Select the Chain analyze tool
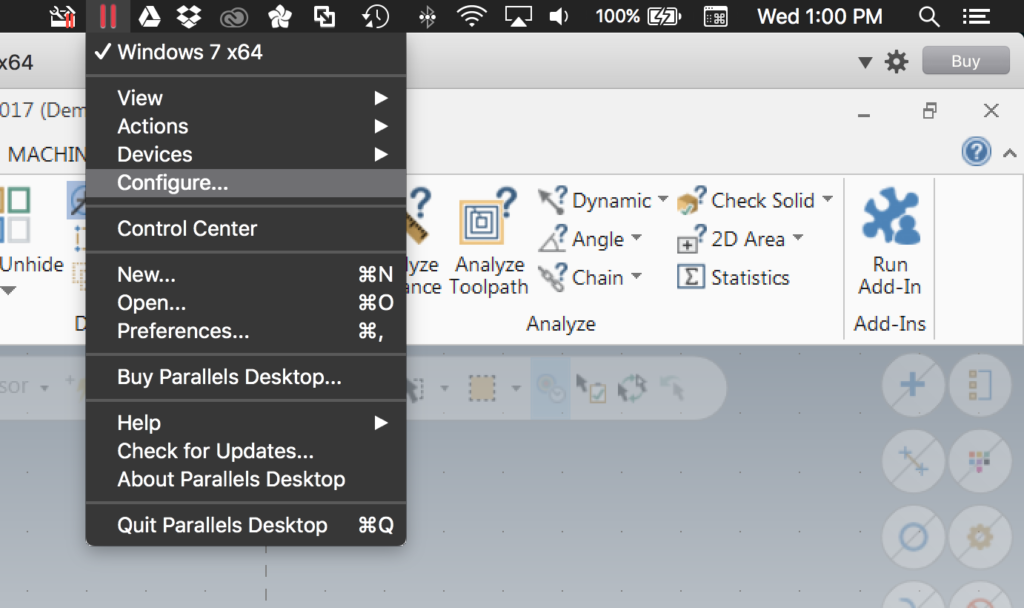The image size is (1024, 608). click(x=598, y=277)
